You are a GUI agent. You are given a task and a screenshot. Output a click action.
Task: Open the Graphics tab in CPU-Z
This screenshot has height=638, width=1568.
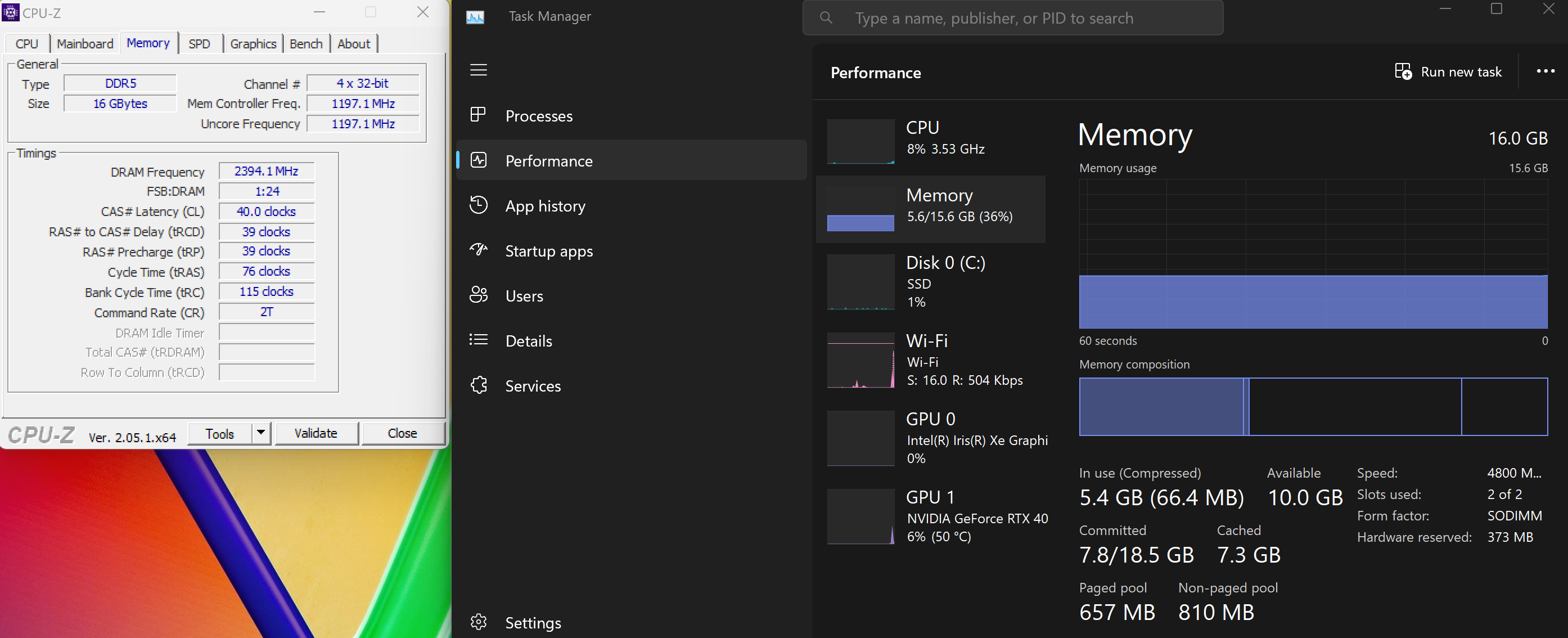click(253, 44)
